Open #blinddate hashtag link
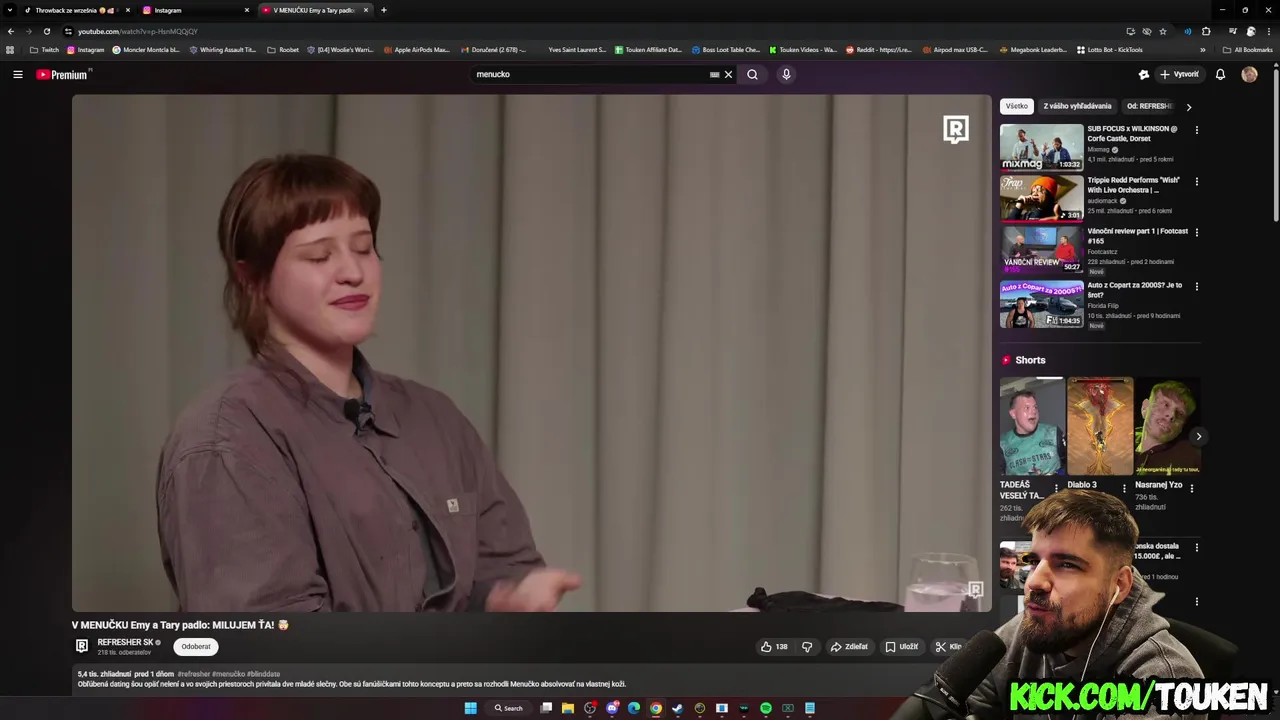This screenshot has height=720, width=1280. (264, 674)
